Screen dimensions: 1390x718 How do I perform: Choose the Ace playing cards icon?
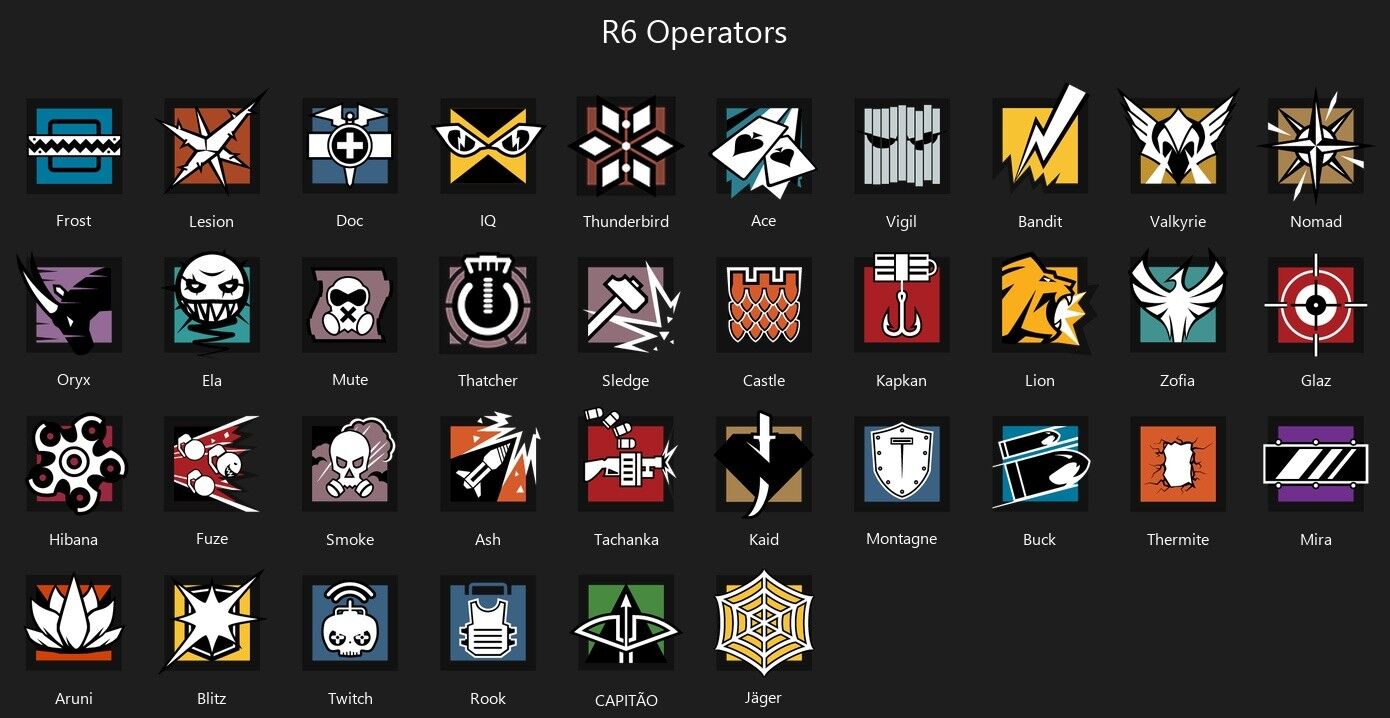pyautogui.click(x=763, y=146)
